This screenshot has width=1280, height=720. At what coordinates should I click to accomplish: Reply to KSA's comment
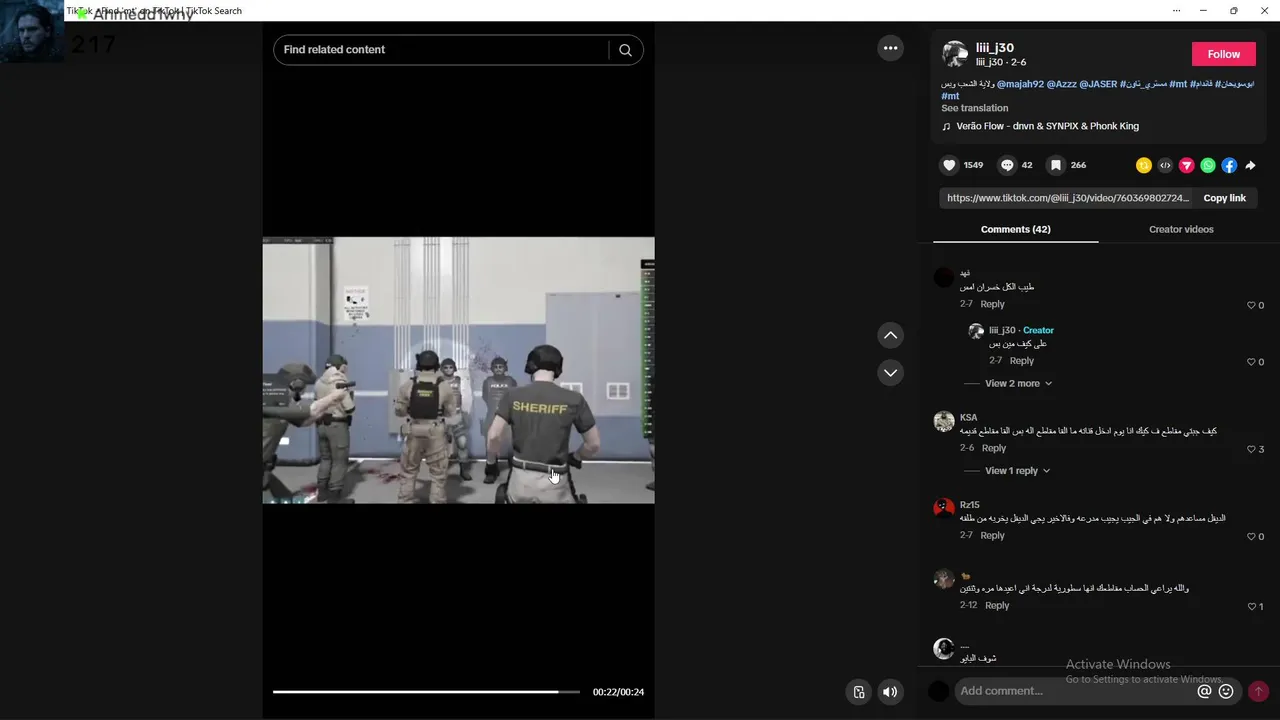coord(994,448)
